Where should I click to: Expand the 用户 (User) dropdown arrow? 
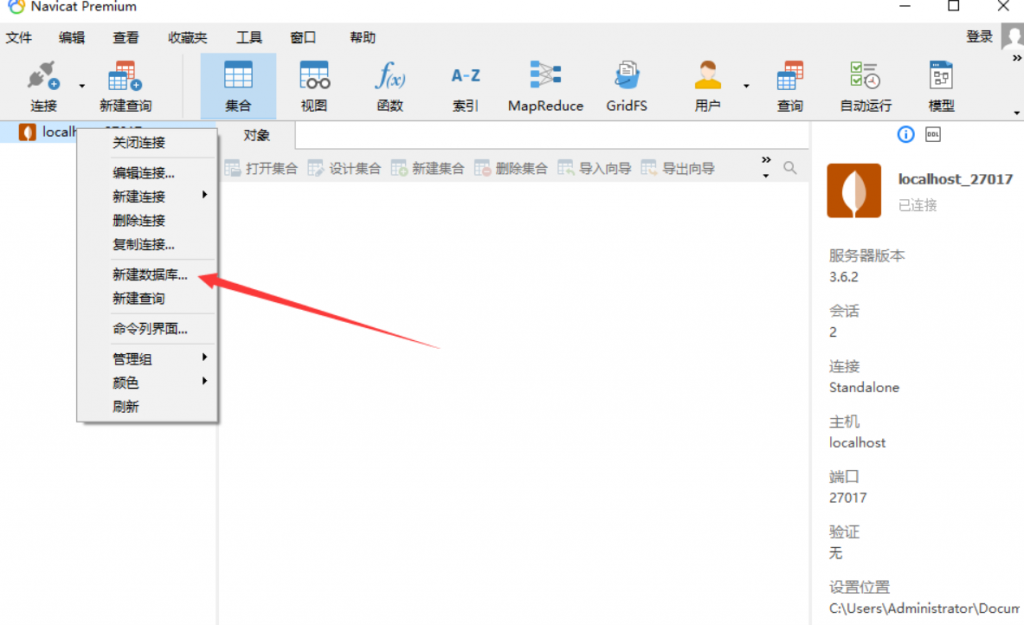click(746, 86)
